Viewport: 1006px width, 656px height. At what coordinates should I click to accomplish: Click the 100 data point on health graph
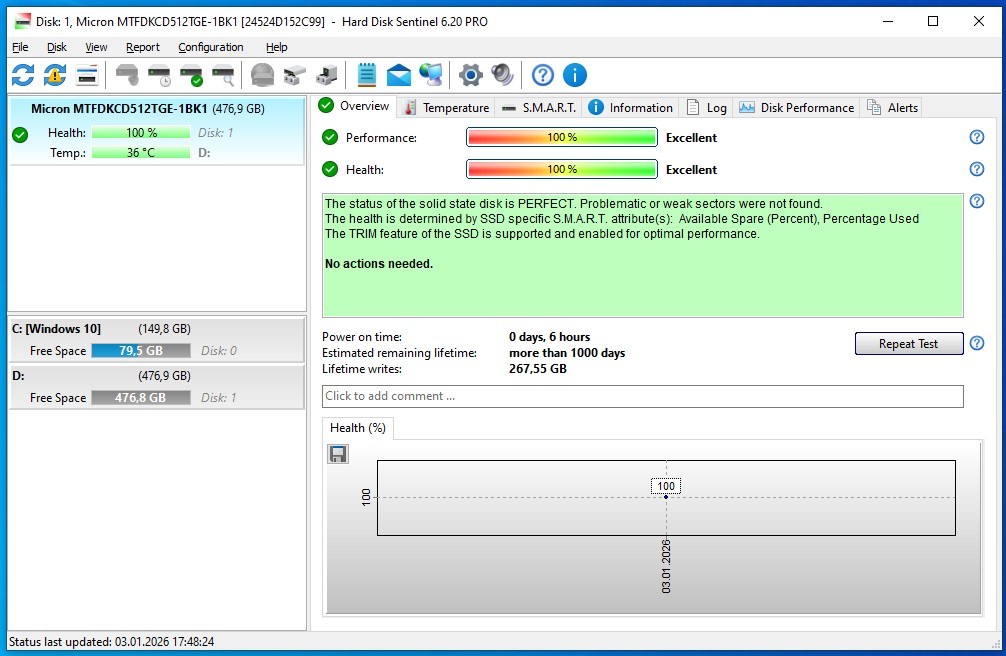666,497
